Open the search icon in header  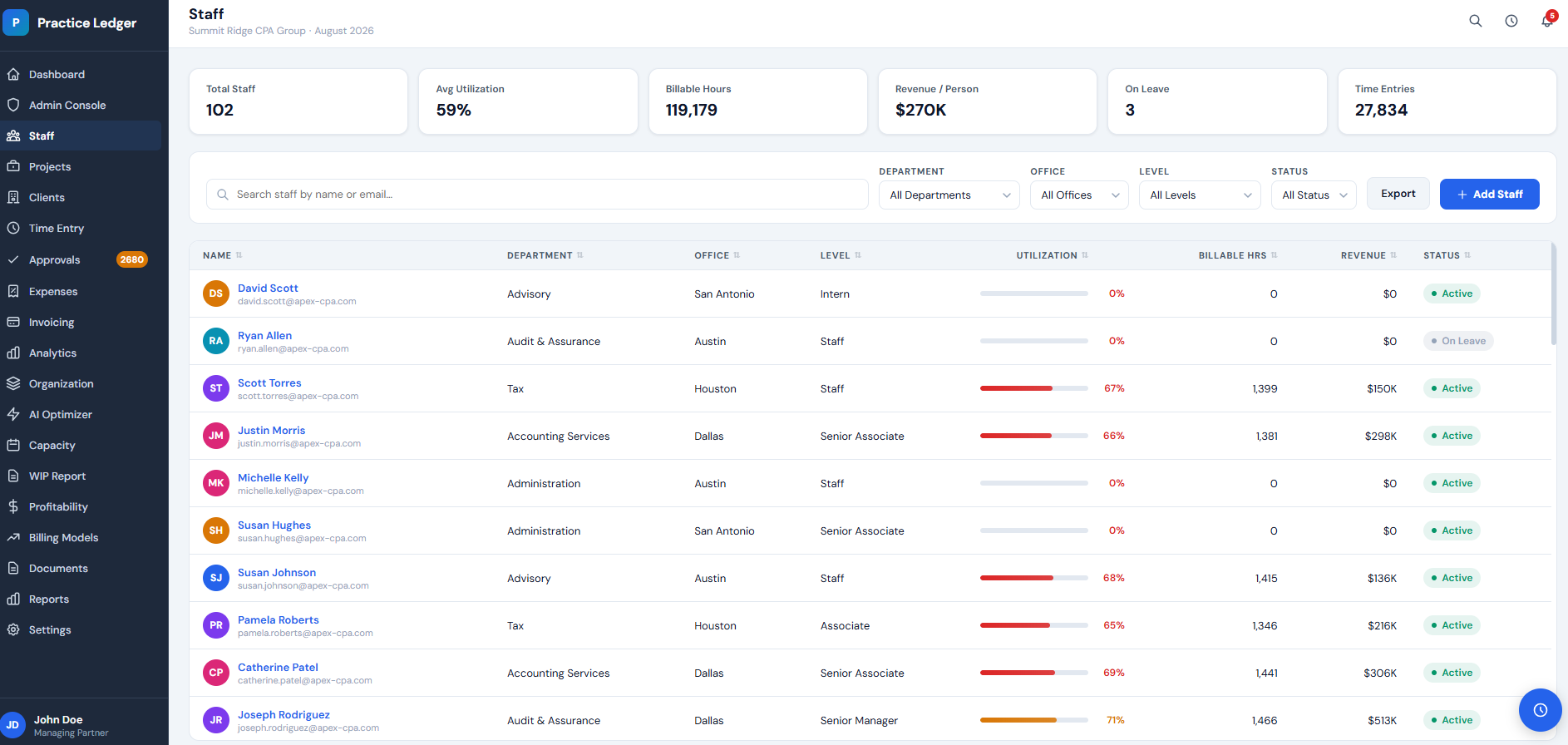coord(1476,21)
